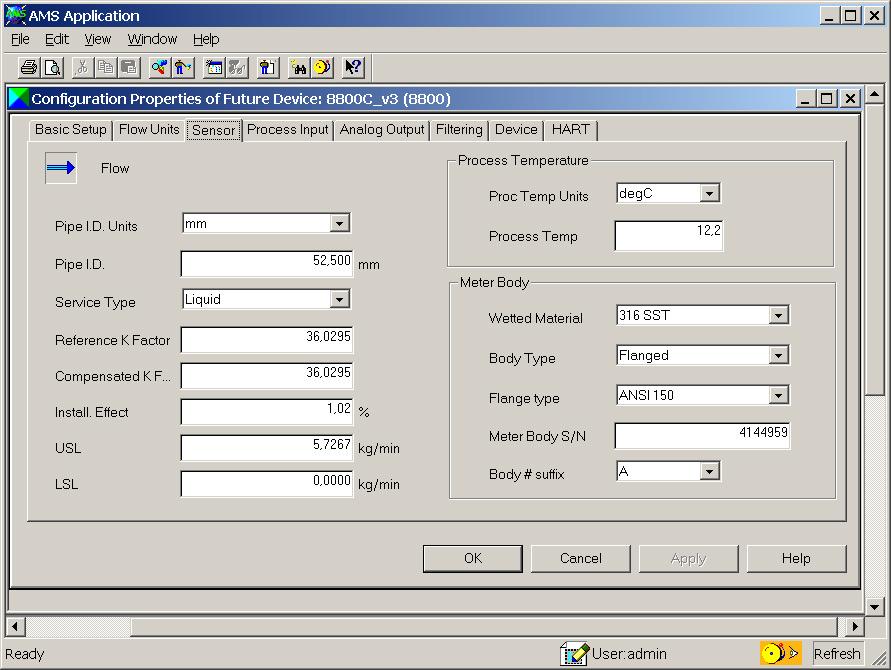Click the Refresh button in status bar
The height and width of the screenshot is (670, 891).
pos(836,654)
